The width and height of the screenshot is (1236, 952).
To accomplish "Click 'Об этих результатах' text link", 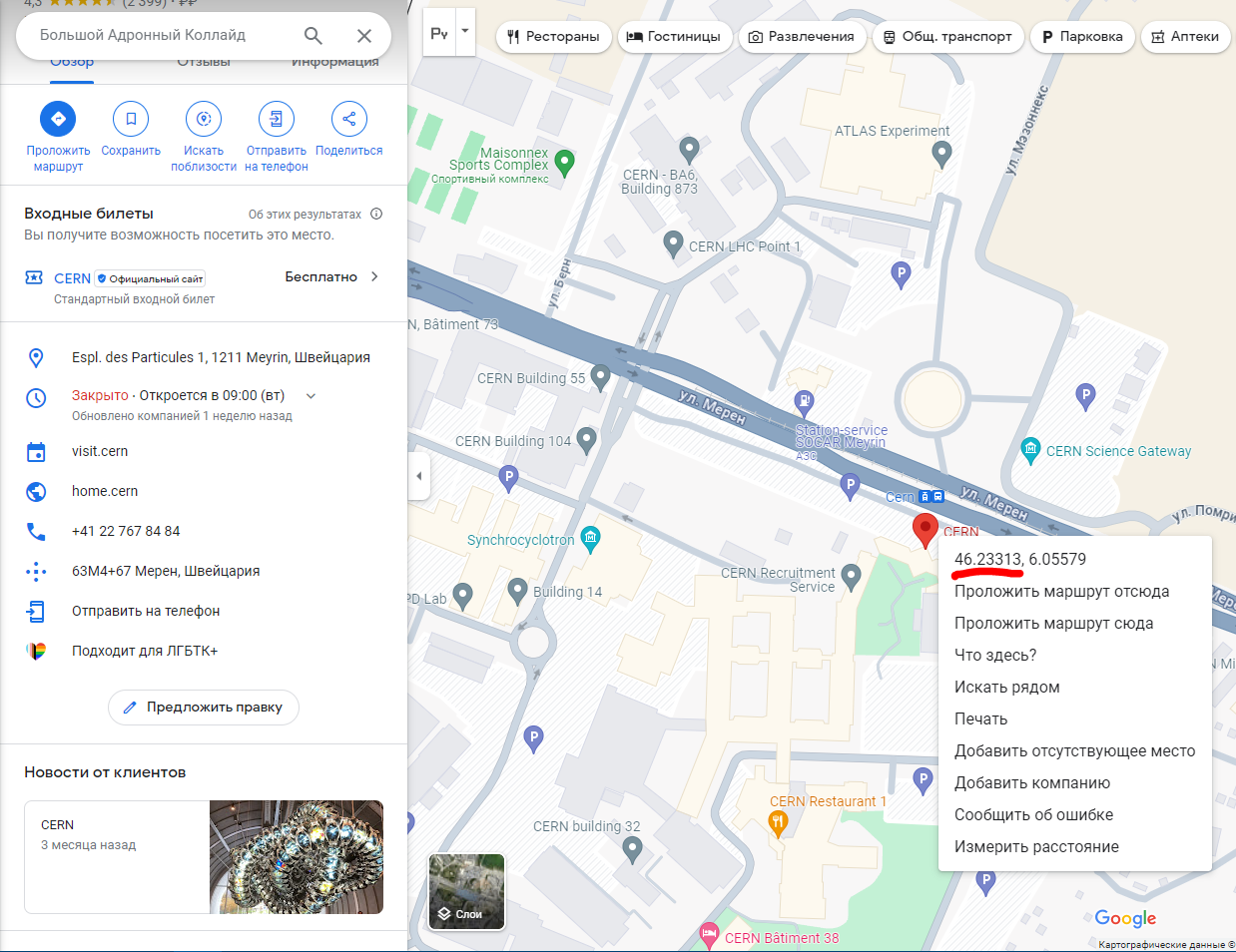I will (x=305, y=215).
